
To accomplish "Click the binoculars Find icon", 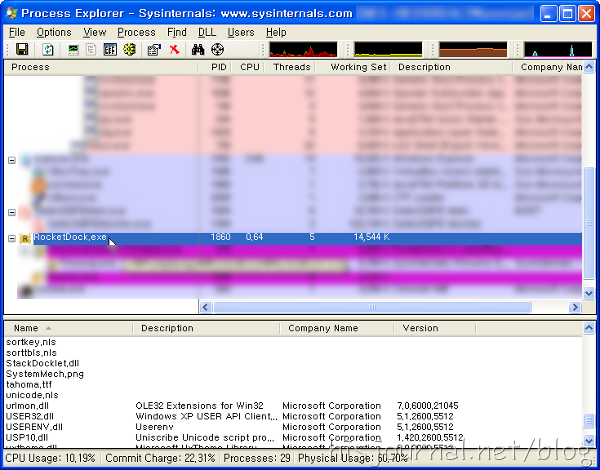I will pos(197,49).
